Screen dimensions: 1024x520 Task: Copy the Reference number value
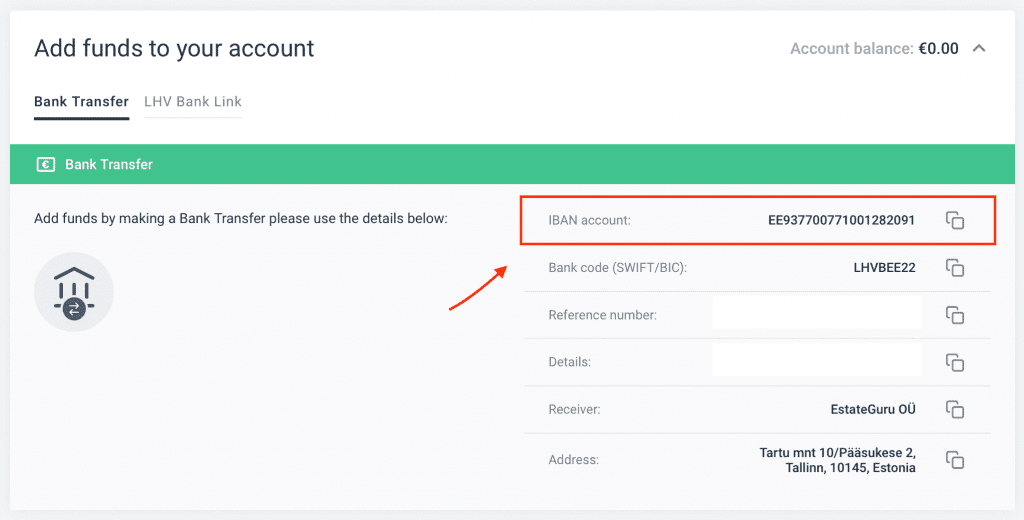point(955,315)
